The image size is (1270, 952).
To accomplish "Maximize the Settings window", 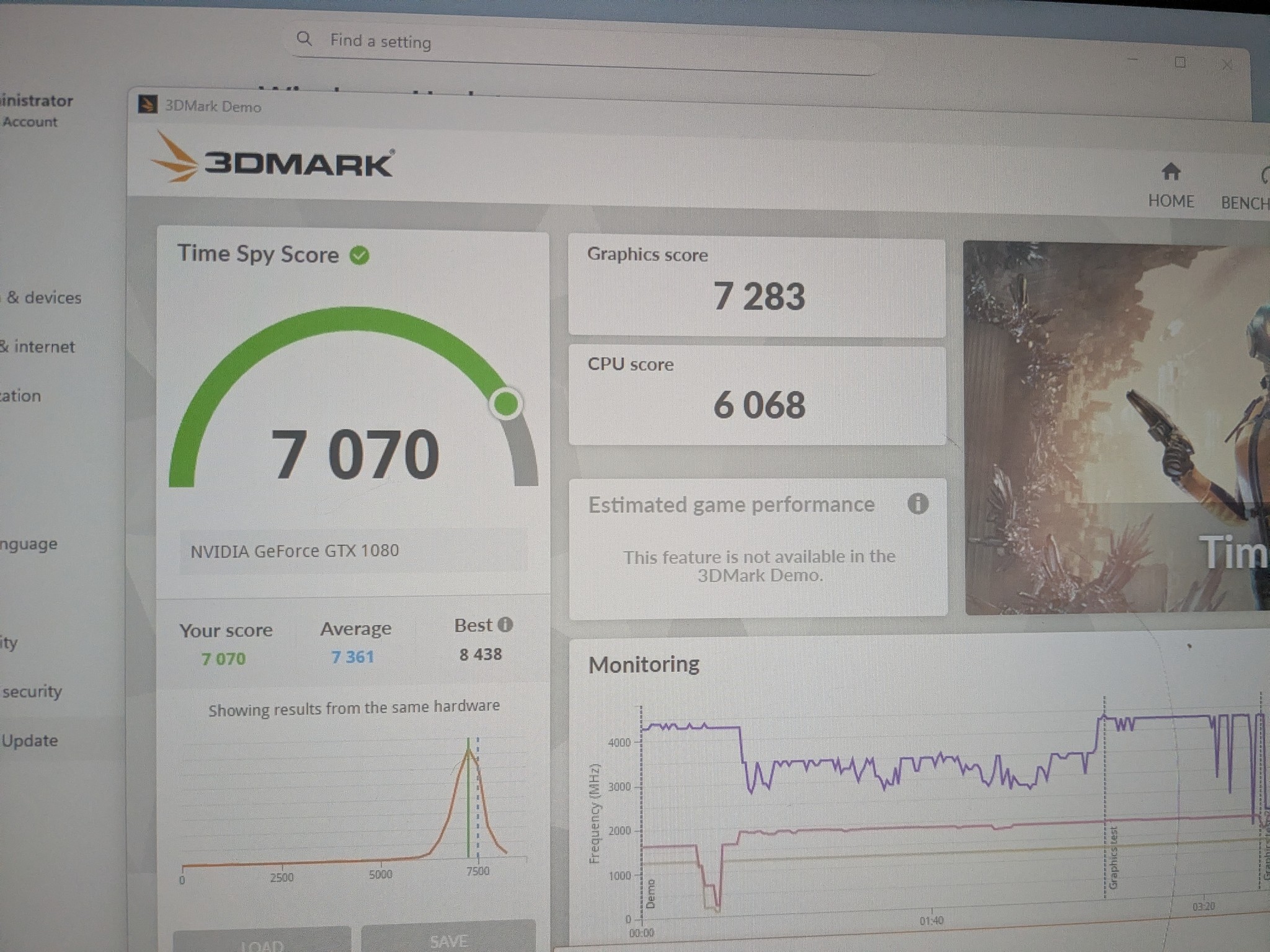I will (x=1180, y=62).
